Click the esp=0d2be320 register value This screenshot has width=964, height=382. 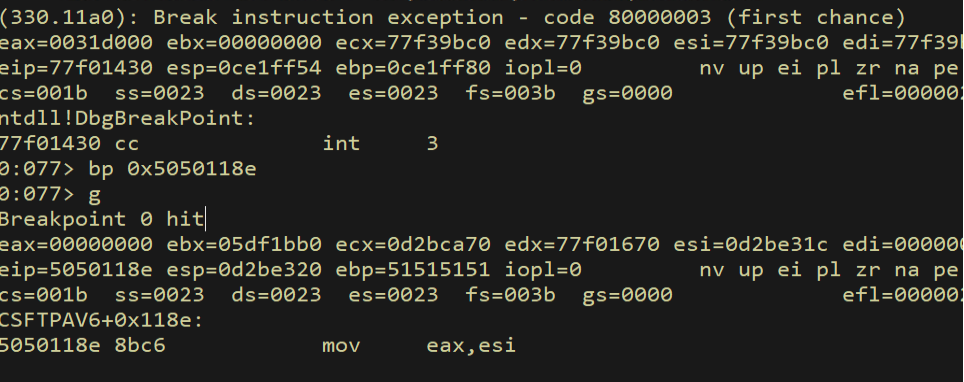[x=244, y=270]
